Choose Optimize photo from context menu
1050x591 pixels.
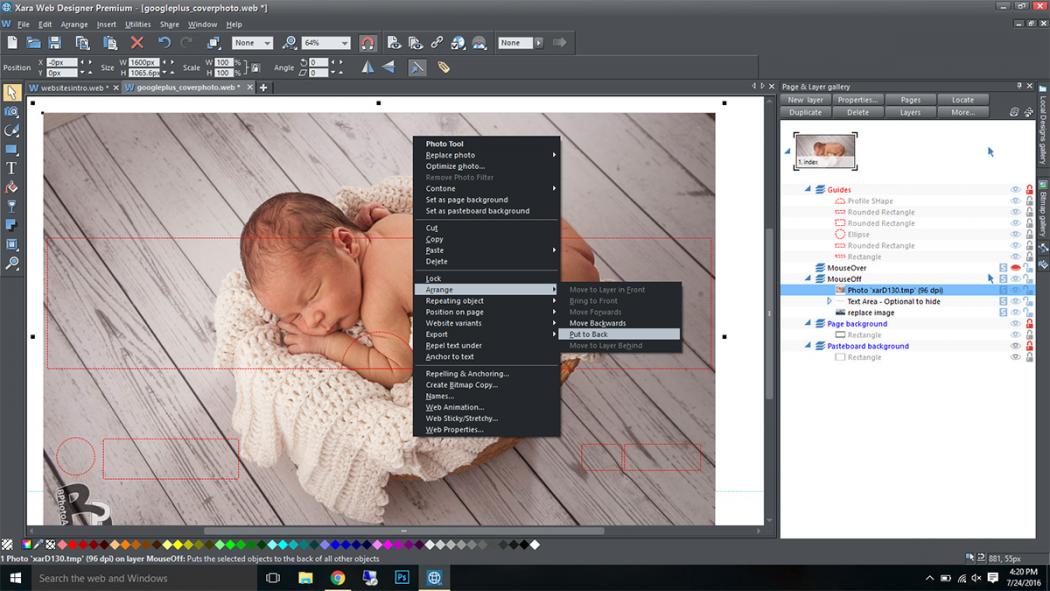486,166
